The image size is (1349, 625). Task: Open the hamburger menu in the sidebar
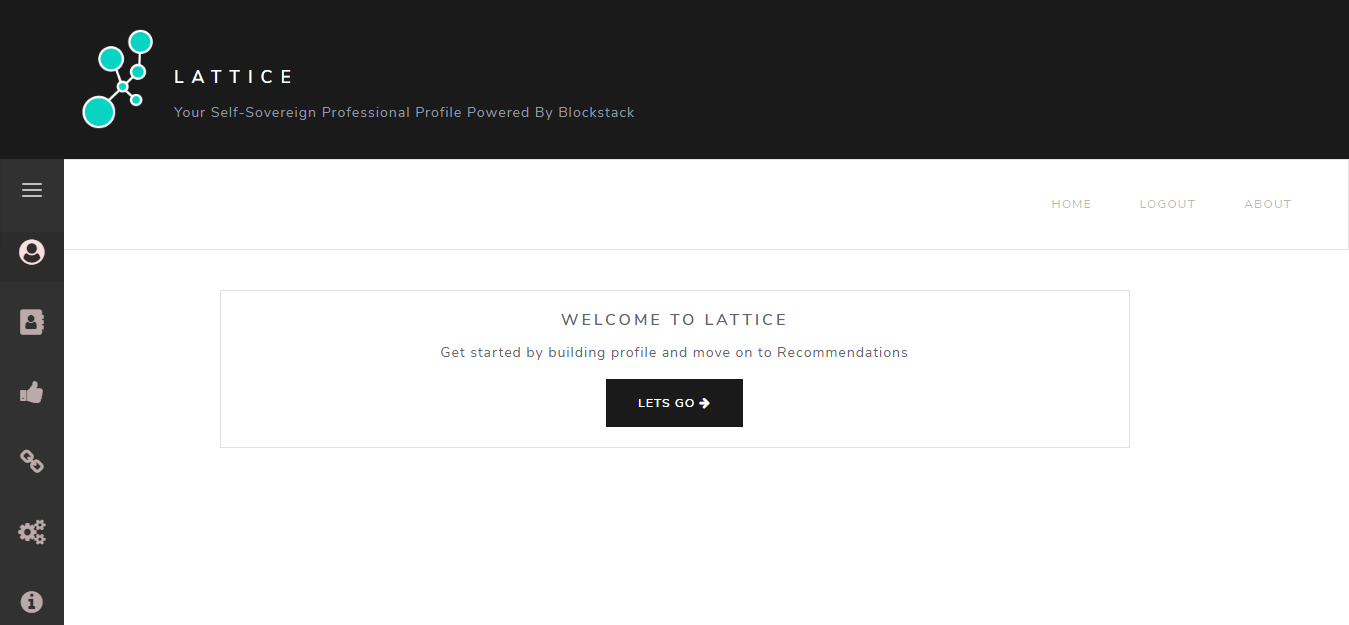pos(31,189)
